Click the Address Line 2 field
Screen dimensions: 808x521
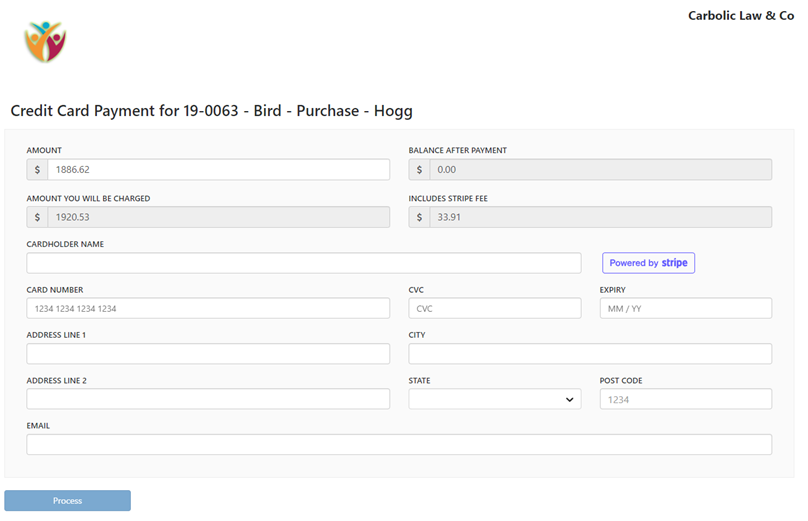208,399
